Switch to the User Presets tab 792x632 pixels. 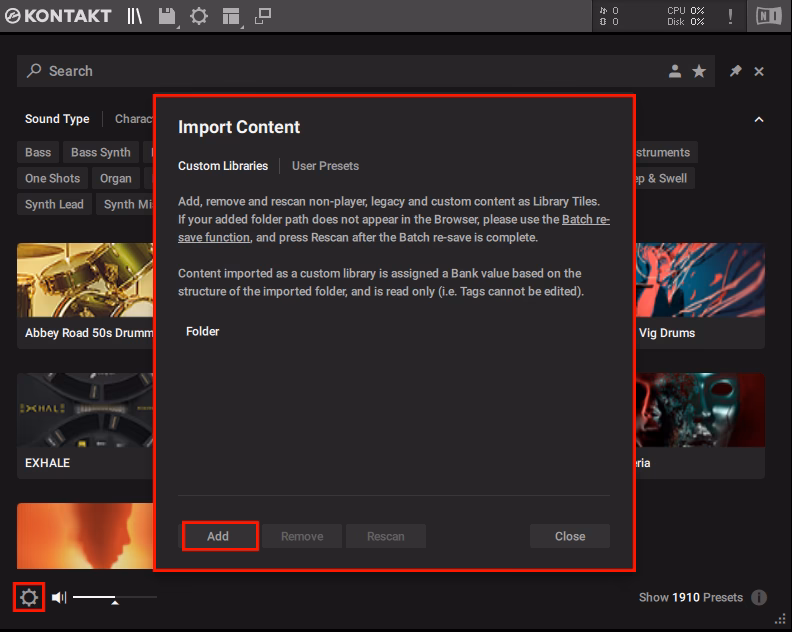point(325,166)
